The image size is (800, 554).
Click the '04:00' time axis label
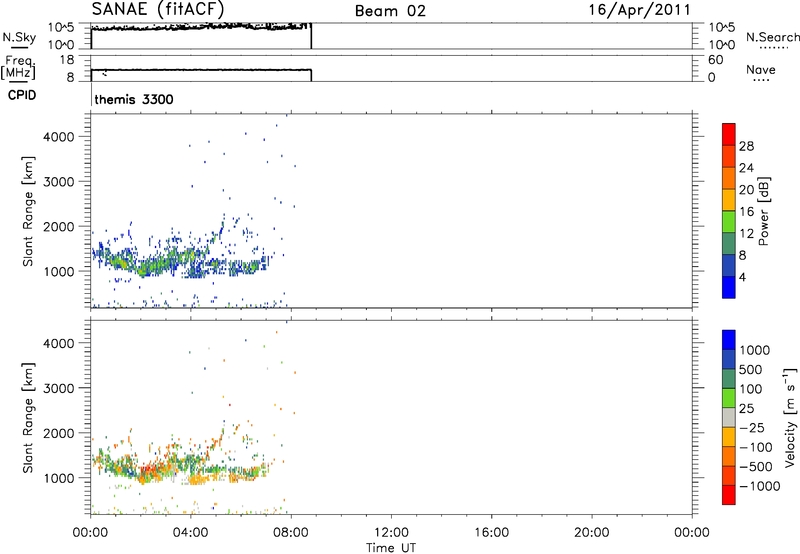190,532
